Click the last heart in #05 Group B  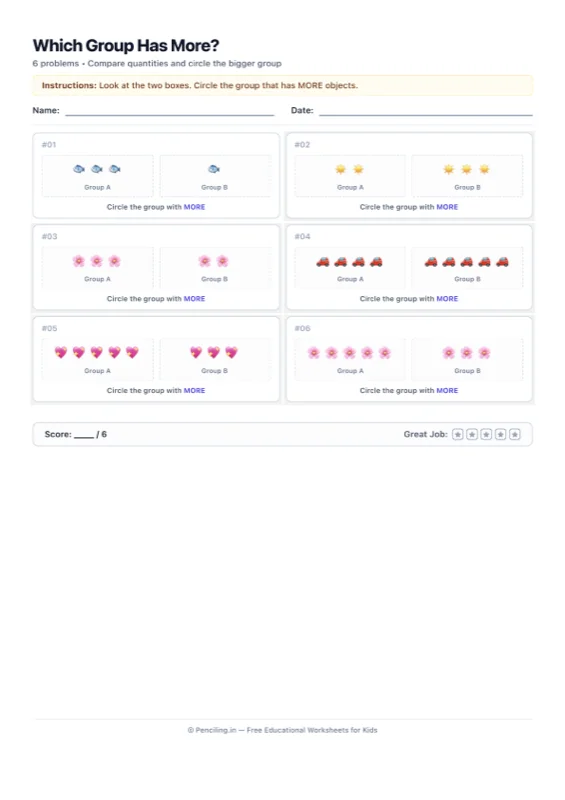[232, 353]
